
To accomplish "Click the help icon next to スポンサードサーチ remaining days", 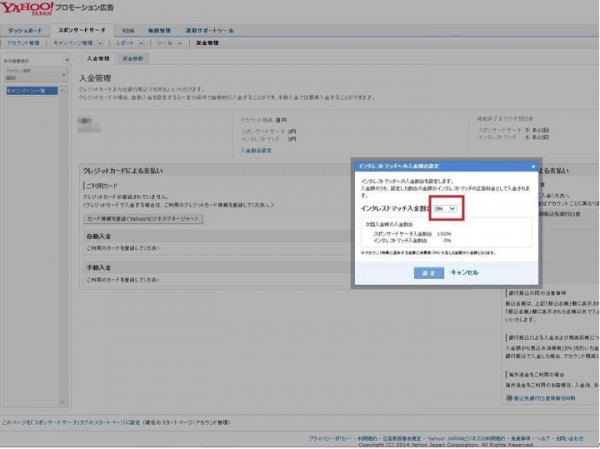I will [x=527, y=130].
